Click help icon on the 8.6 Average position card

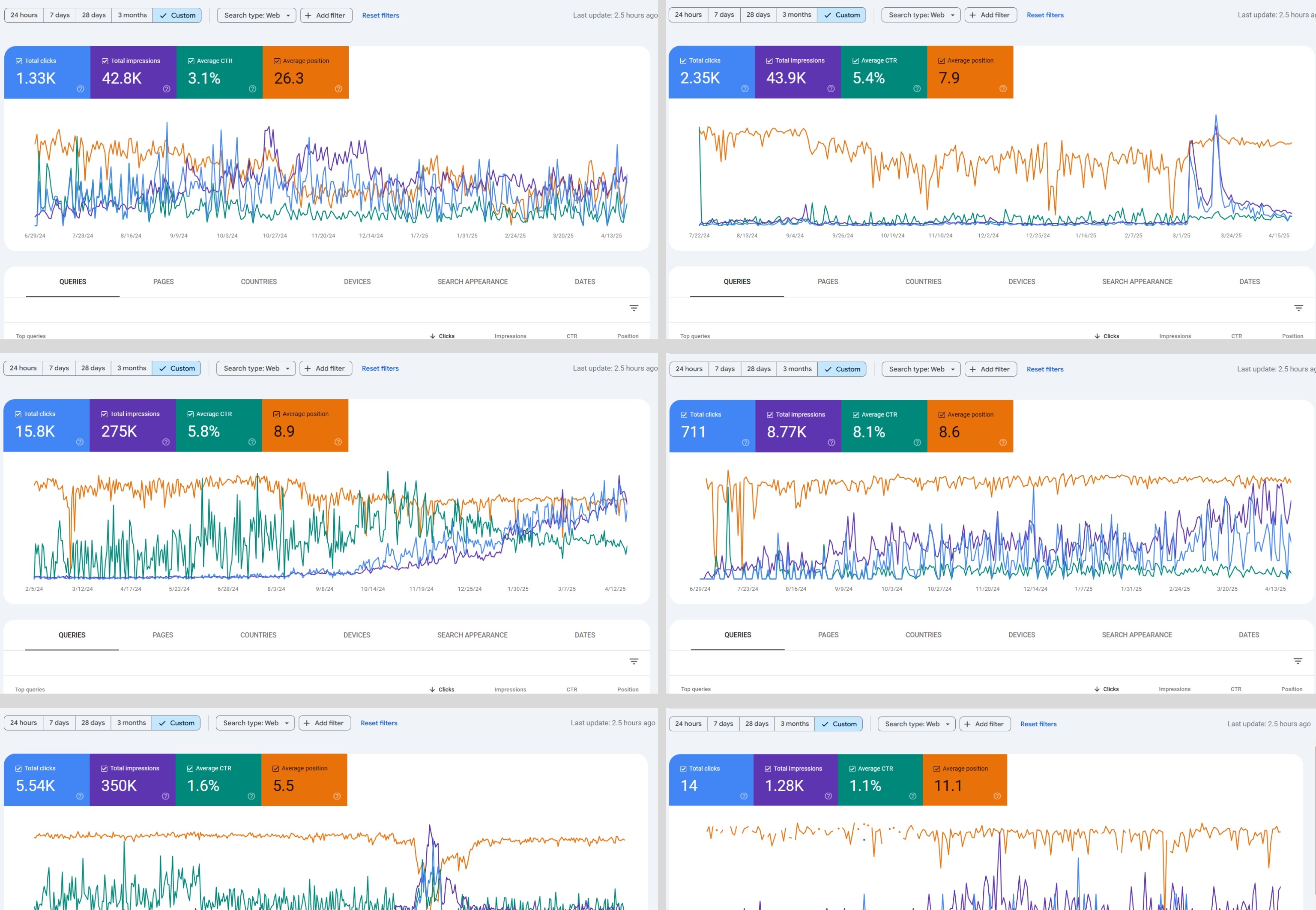click(x=1003, y=443)
